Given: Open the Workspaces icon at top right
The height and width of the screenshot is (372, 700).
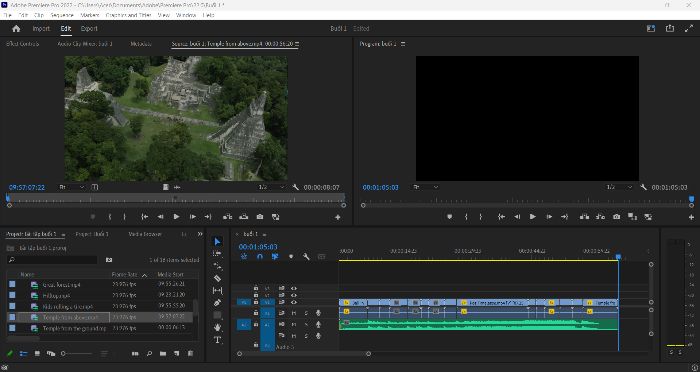Looking at the screenshot, I should [x=651, y=28].
